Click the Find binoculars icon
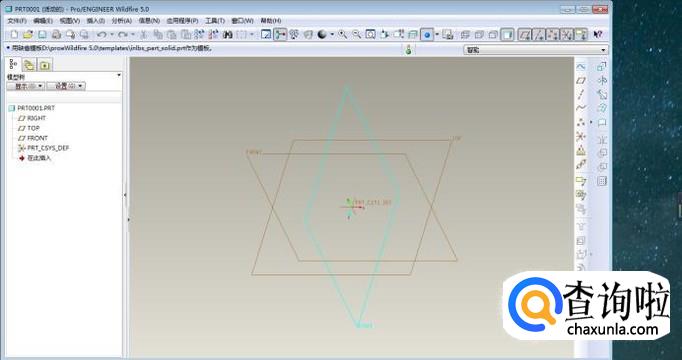682x360 pixels. tap(227, 34)
